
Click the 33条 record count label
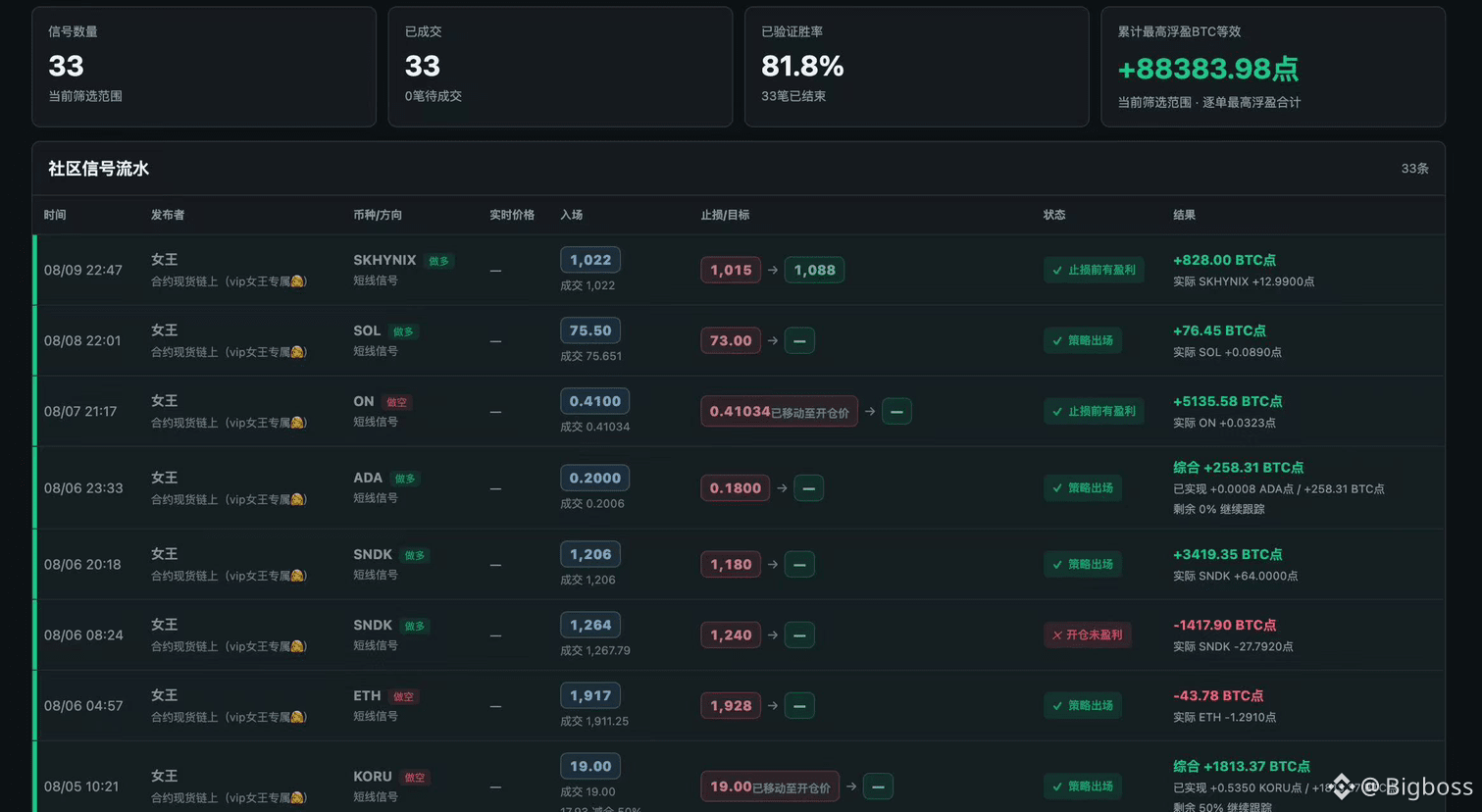1414,169
